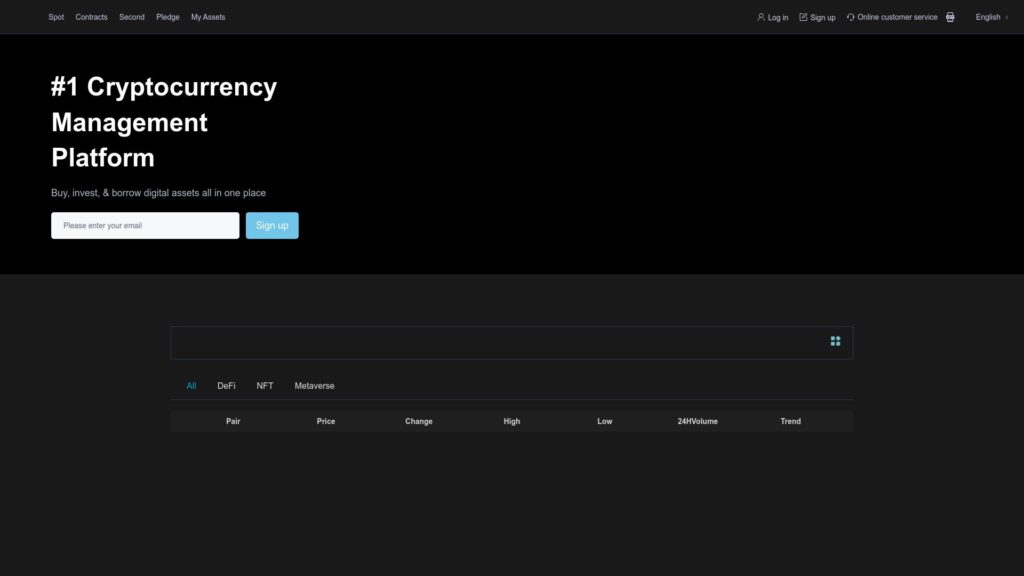Switch to the NFT tab

coord(264,385)
